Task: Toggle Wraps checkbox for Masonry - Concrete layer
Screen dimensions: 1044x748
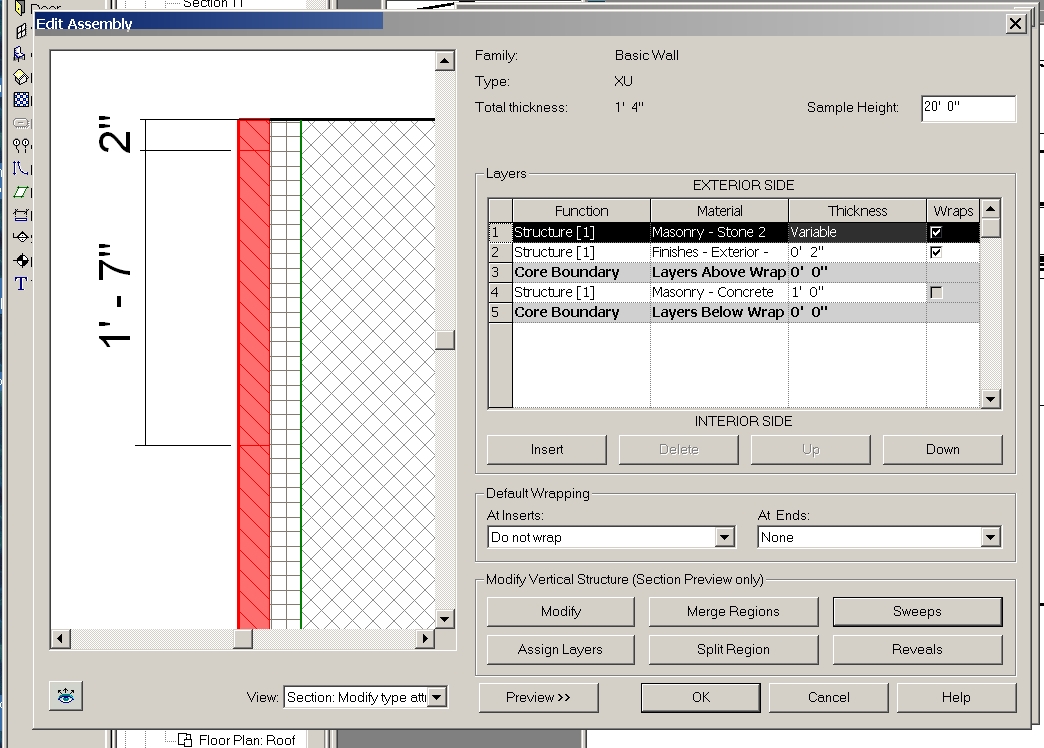Action: click(936, 292)
